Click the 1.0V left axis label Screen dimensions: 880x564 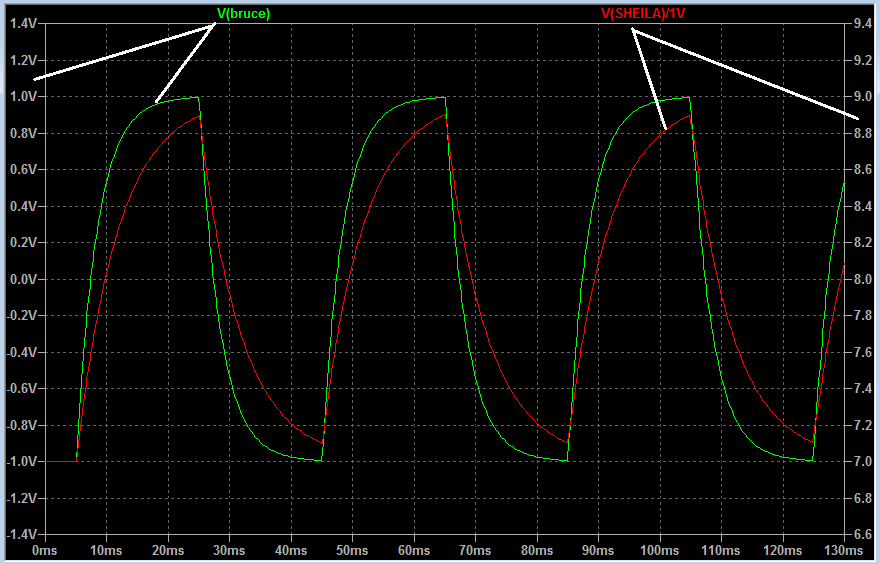point(24,97)
